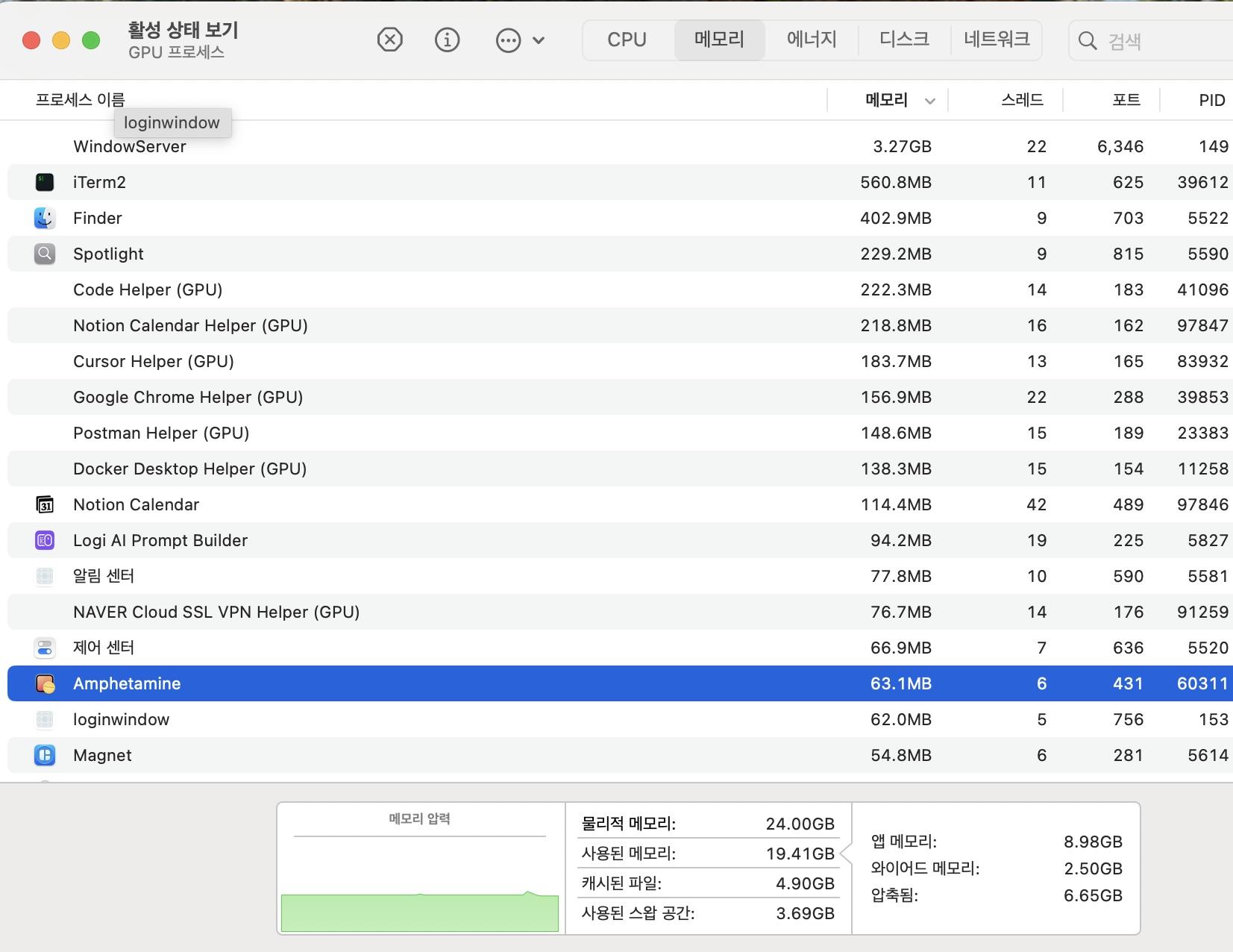
Task: Click the Spotlight magnifier icon
Action: pos(45,254)
